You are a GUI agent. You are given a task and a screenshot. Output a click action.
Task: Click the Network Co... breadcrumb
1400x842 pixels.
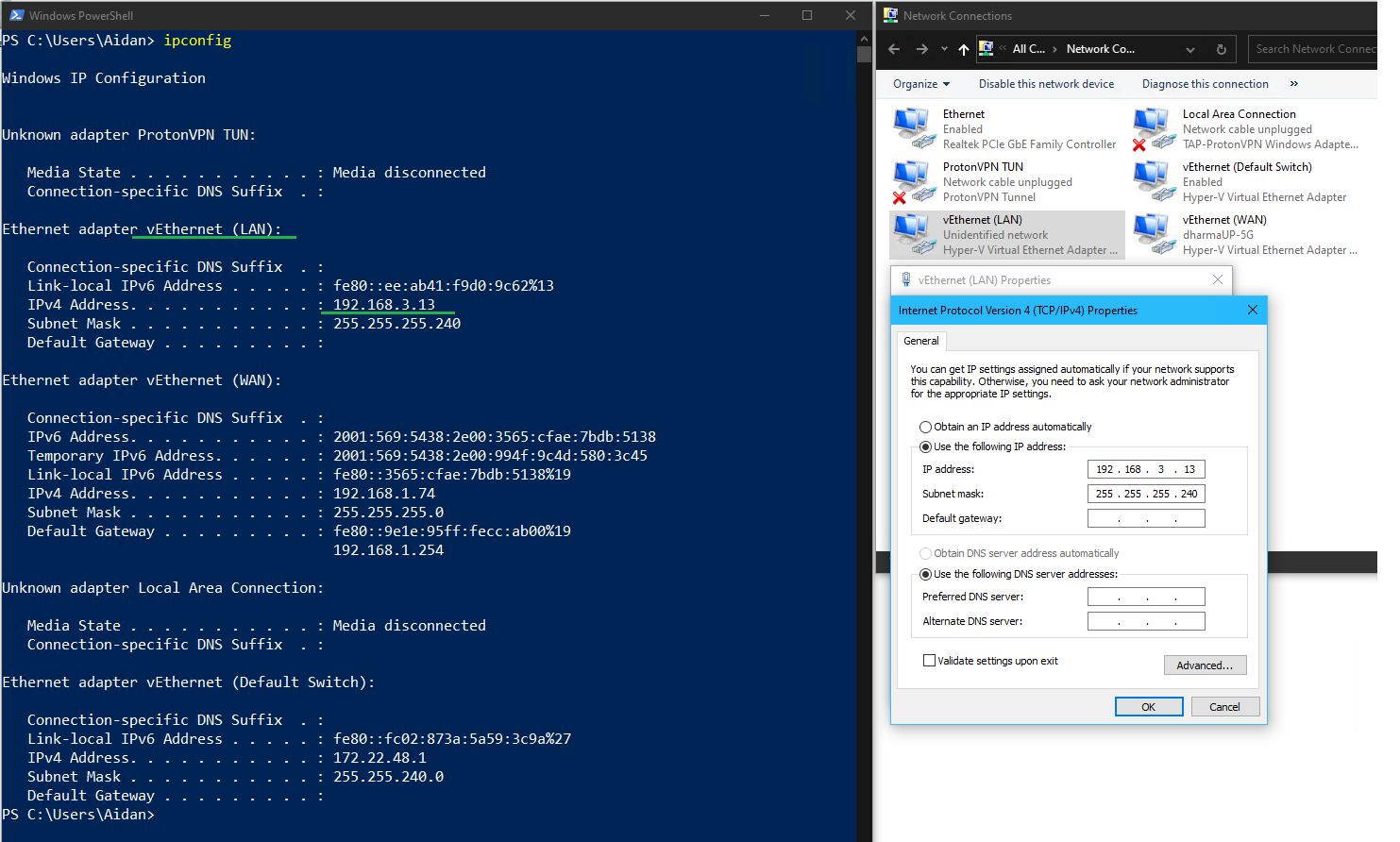1100,49
